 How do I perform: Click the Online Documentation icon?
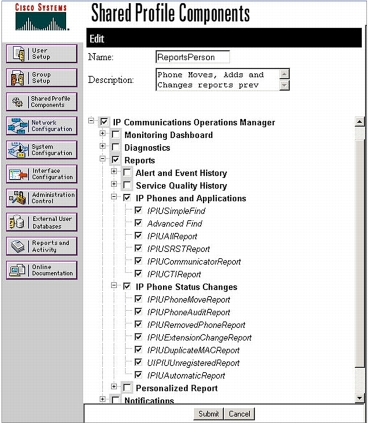coord(17,270)
